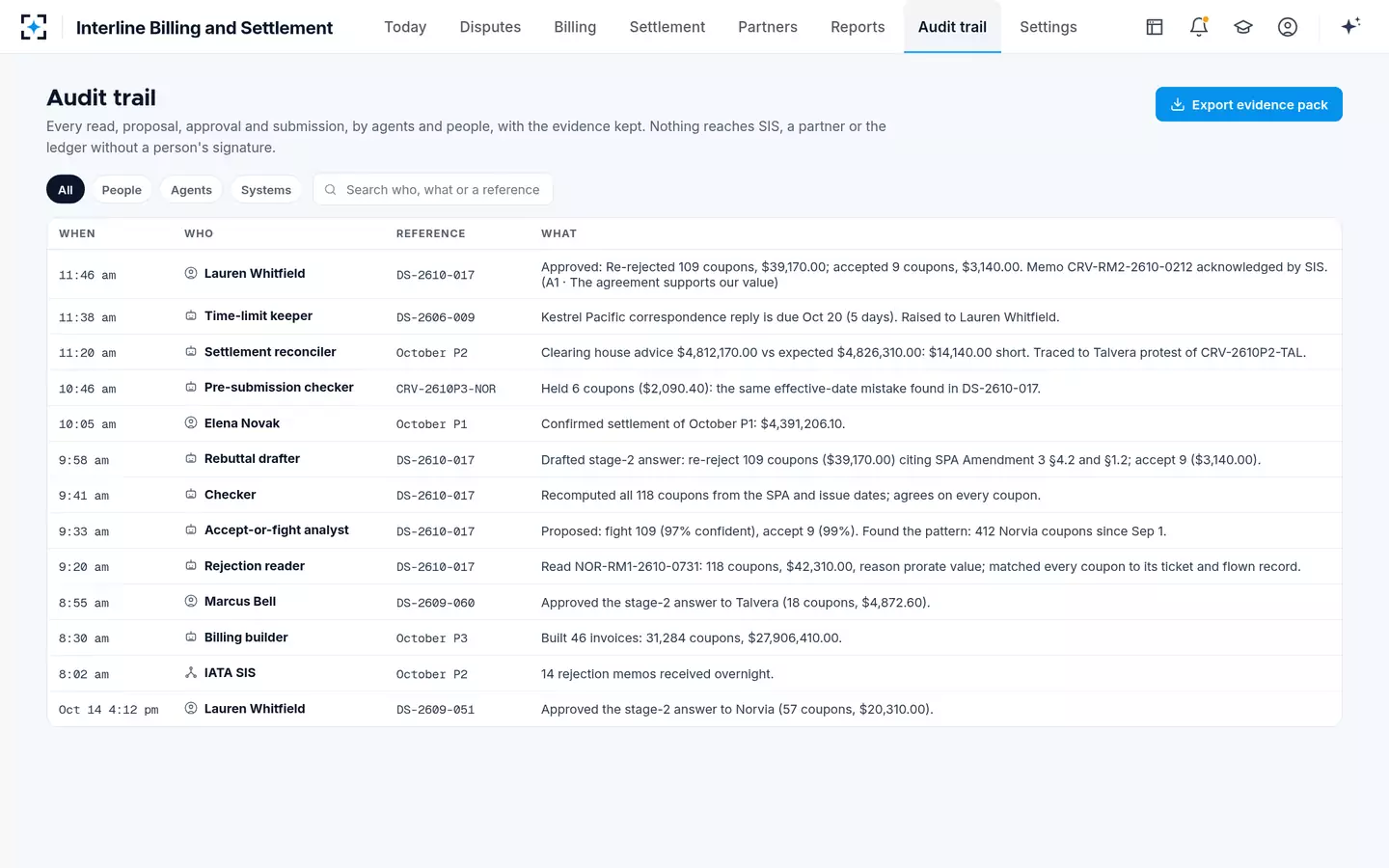Click the agent icon beside Billing builder
Screen dimensions: 1389x868
tap(191, 637)
